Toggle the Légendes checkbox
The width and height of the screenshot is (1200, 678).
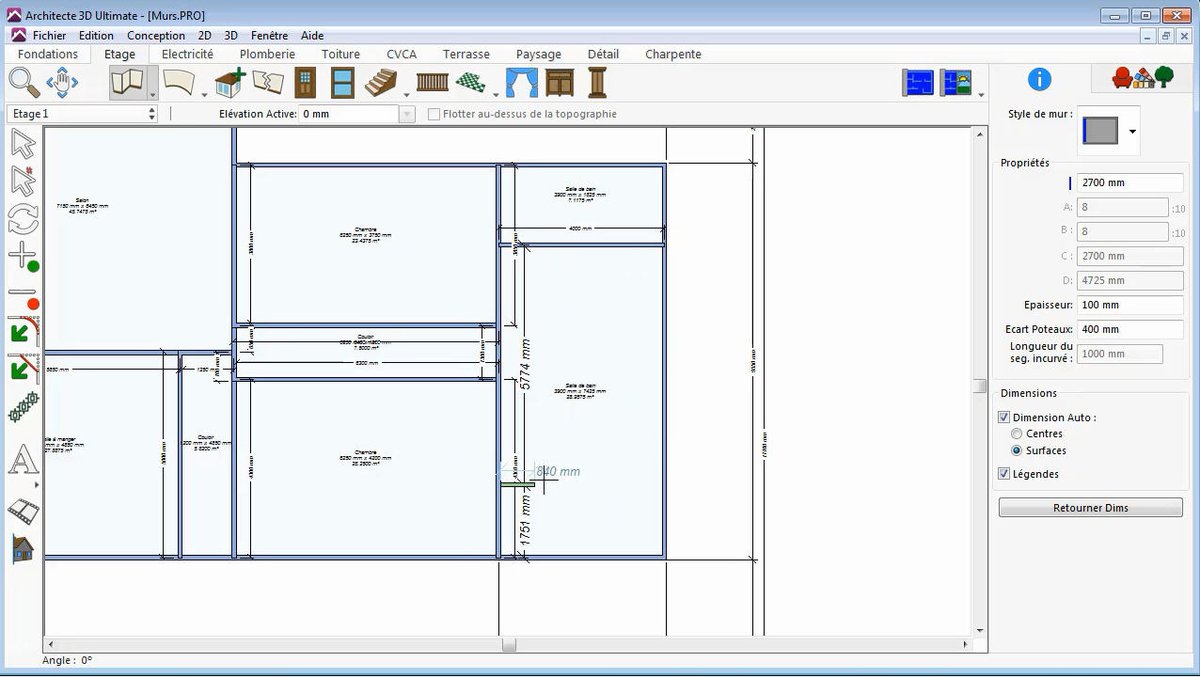pos(1004,474)
